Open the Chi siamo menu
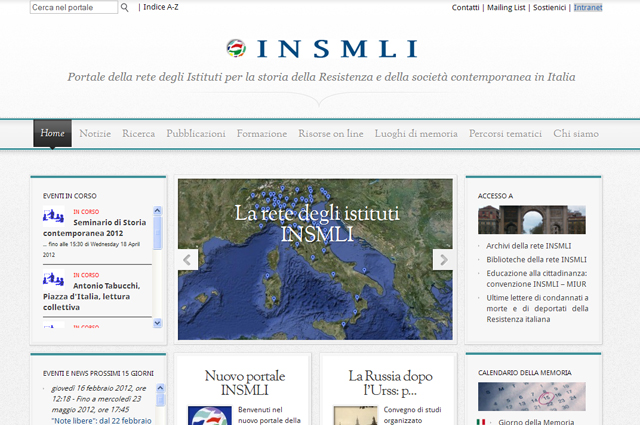Viewport: 640px width, 425px height. (576, 134)
